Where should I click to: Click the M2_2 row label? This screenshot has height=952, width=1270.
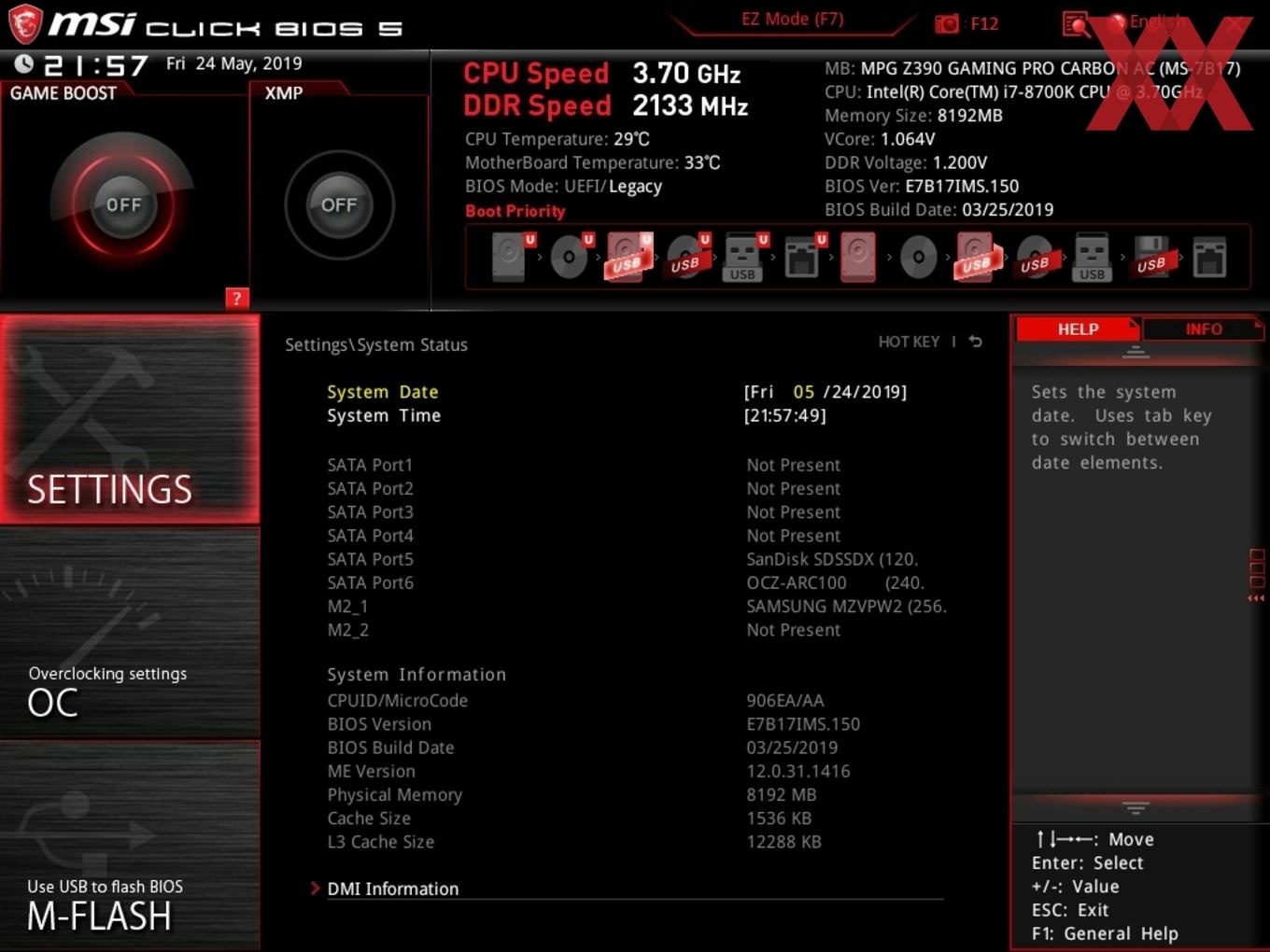[348, 630]
